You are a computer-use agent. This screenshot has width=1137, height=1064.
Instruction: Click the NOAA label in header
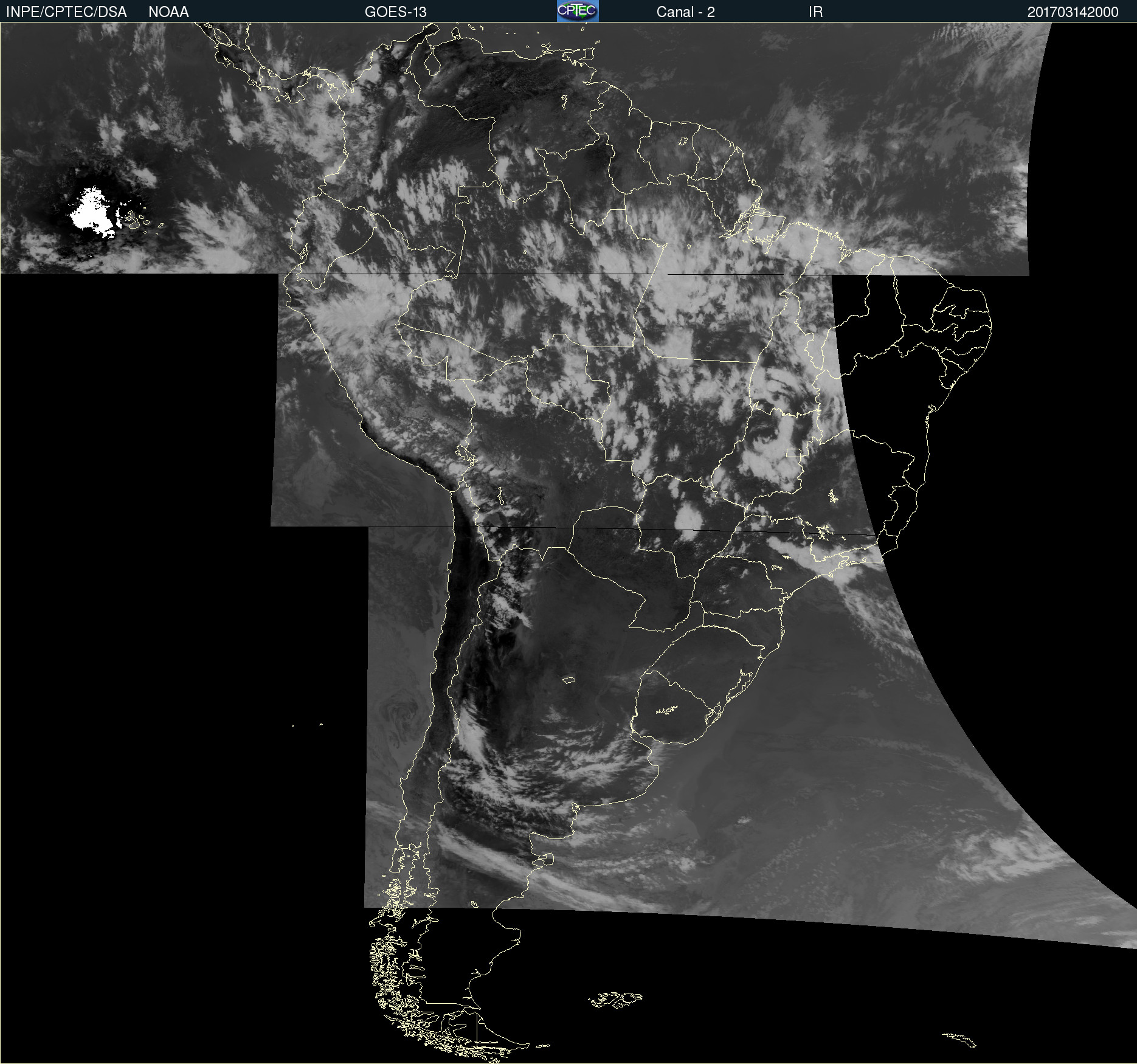(x=168, y=12)
